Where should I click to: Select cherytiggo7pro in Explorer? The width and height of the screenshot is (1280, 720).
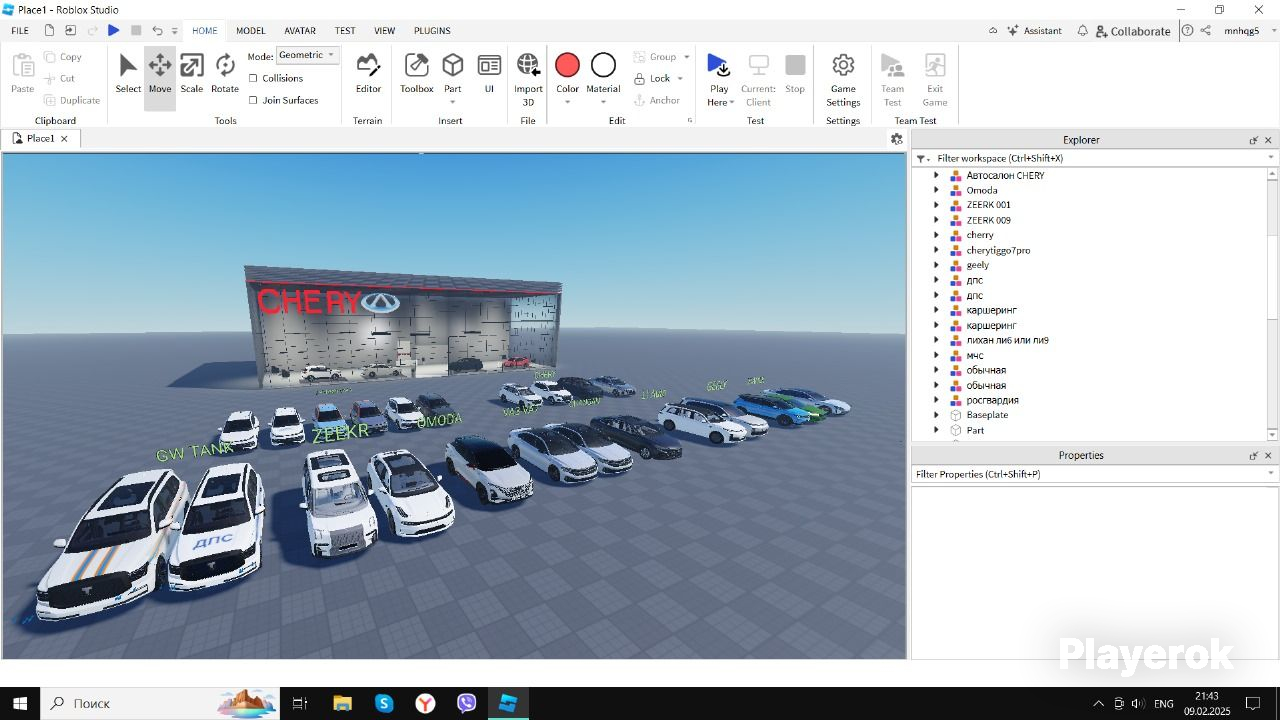pos(998,250)
